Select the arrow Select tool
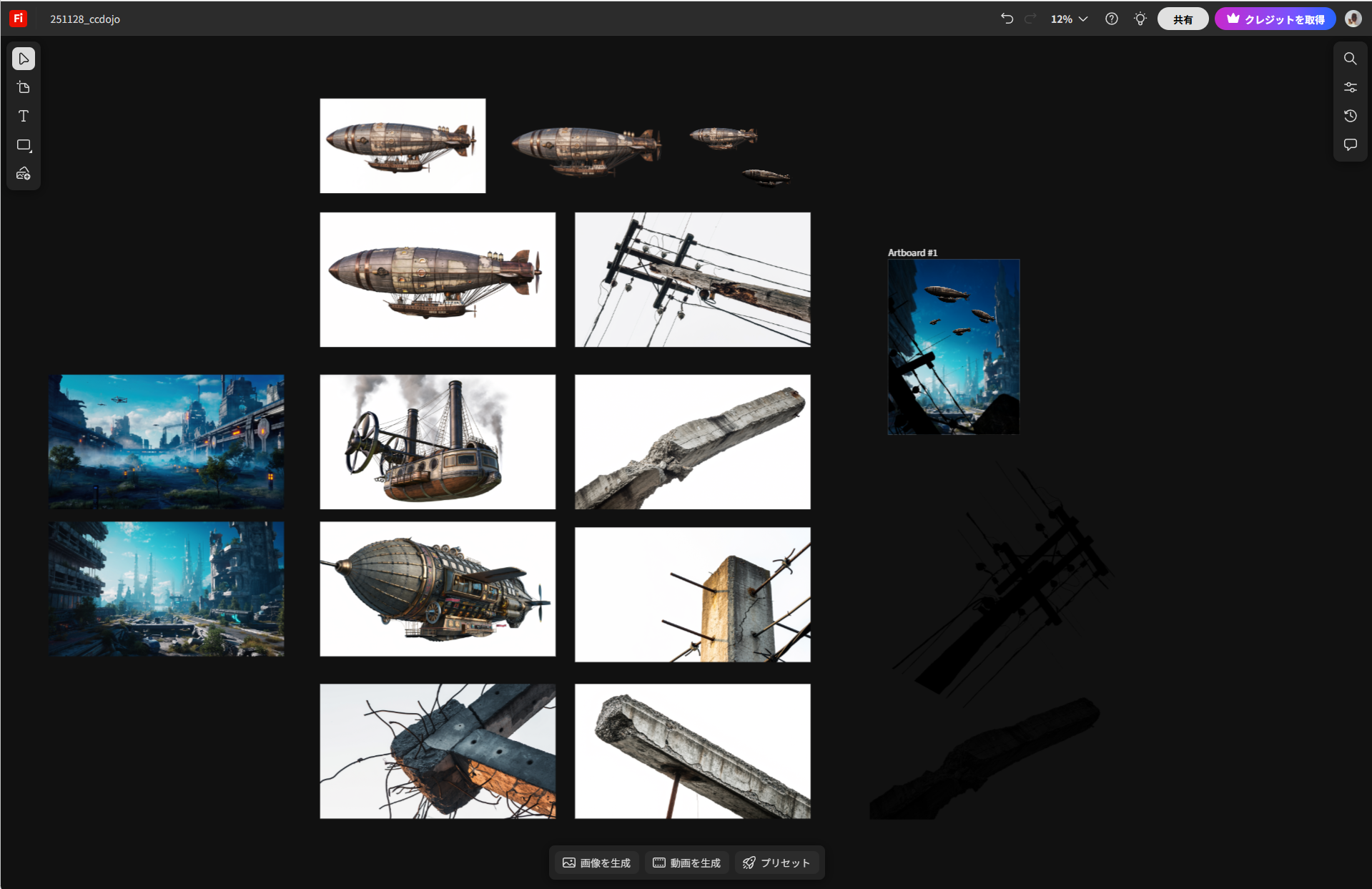1372x889 pixels. [24, 59]
